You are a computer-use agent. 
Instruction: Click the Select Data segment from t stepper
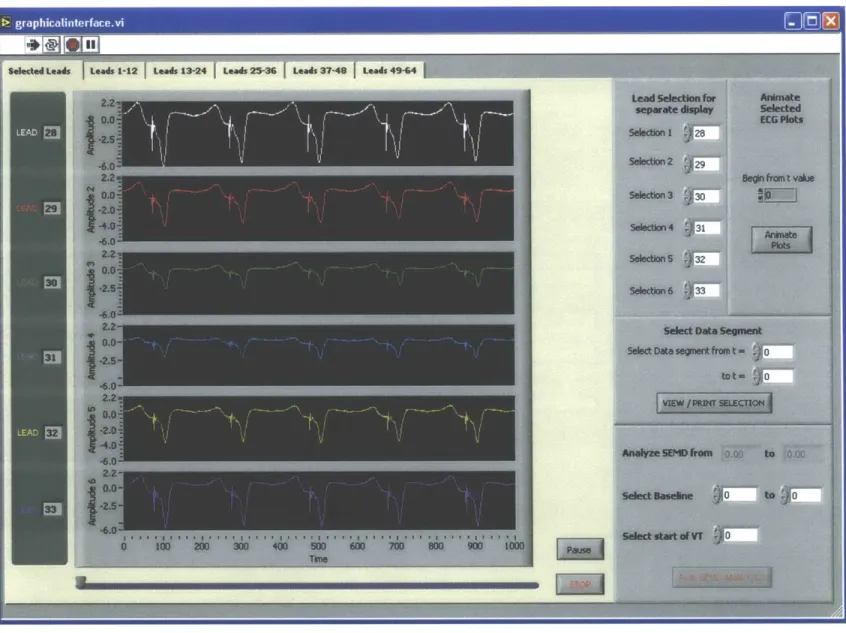point(756,352)
